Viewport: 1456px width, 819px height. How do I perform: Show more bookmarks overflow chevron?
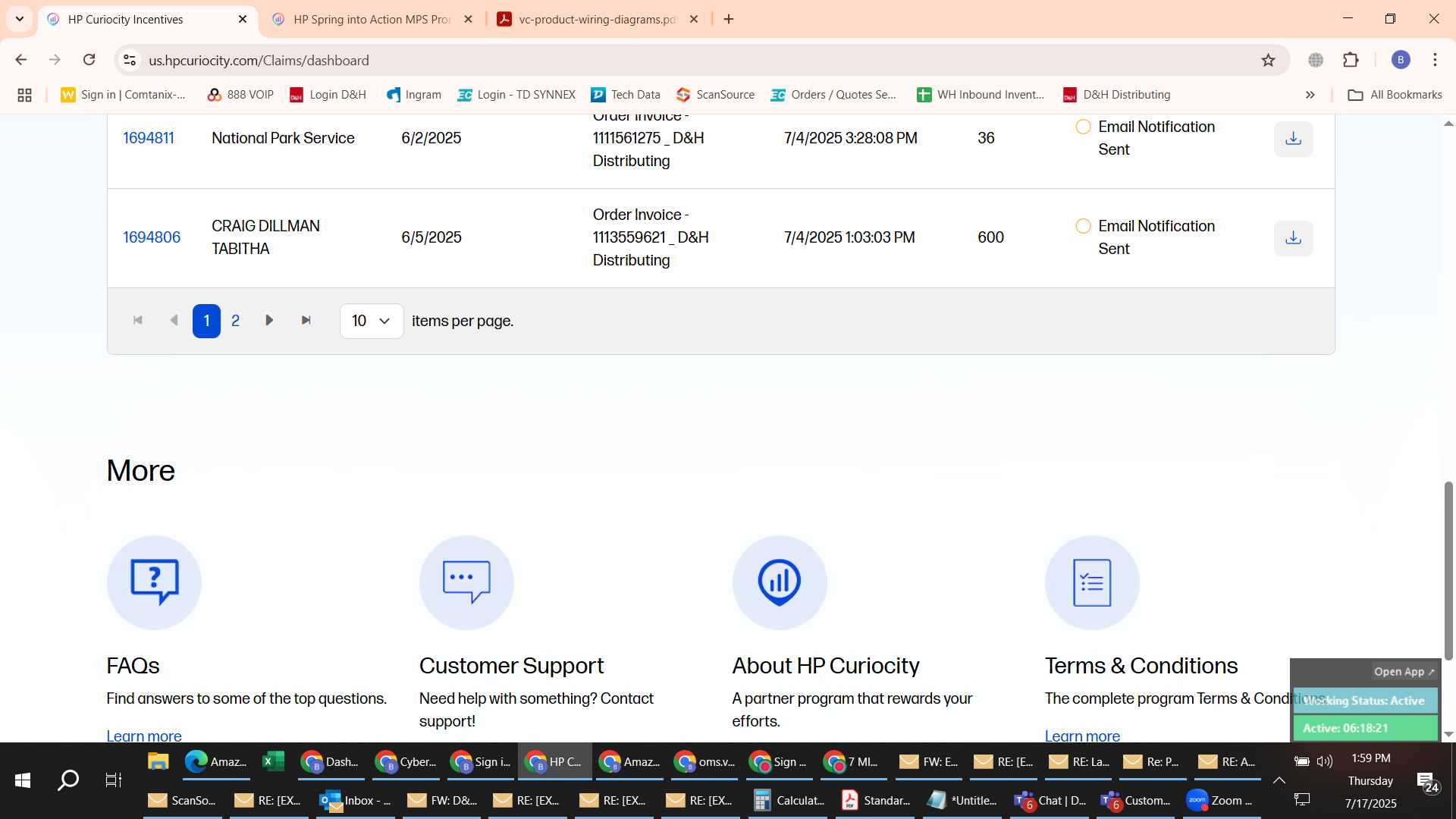1310,95
